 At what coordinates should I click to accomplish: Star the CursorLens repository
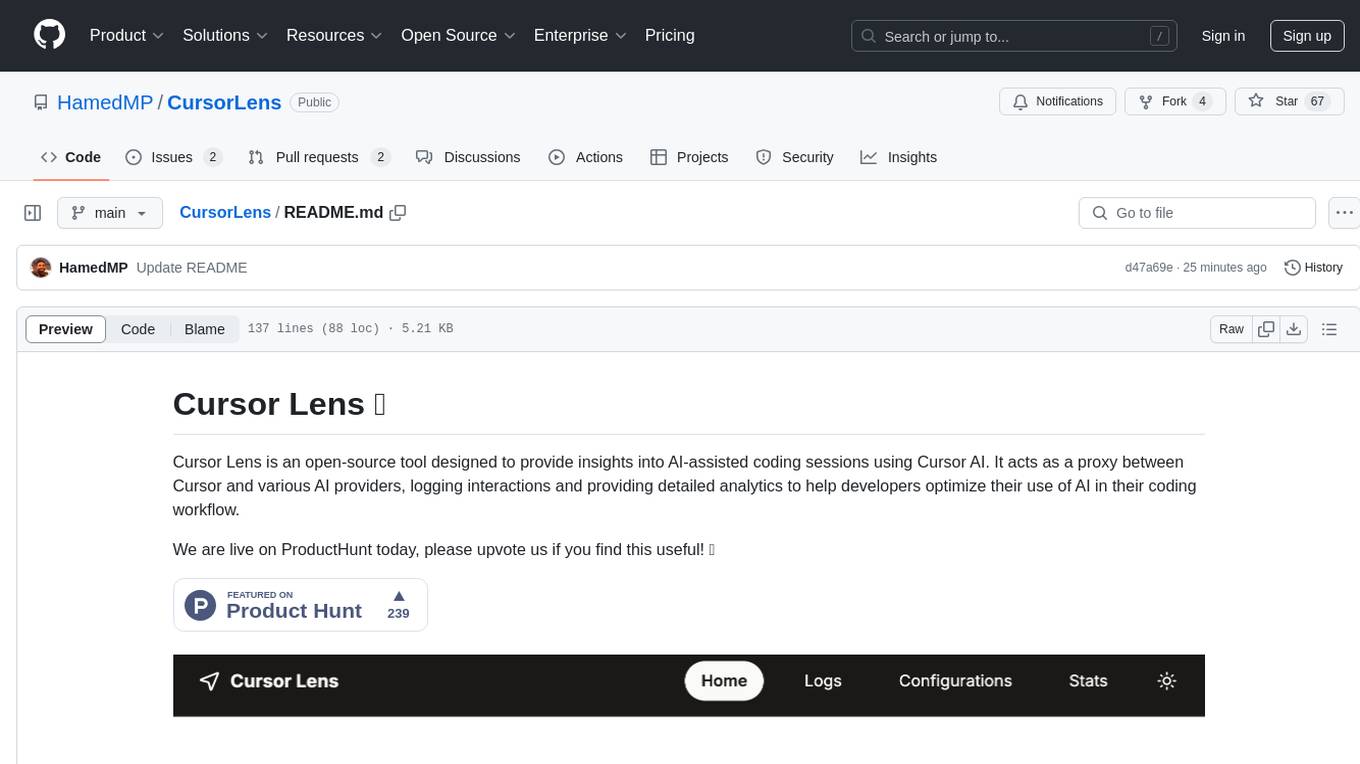pos(1276,102)
